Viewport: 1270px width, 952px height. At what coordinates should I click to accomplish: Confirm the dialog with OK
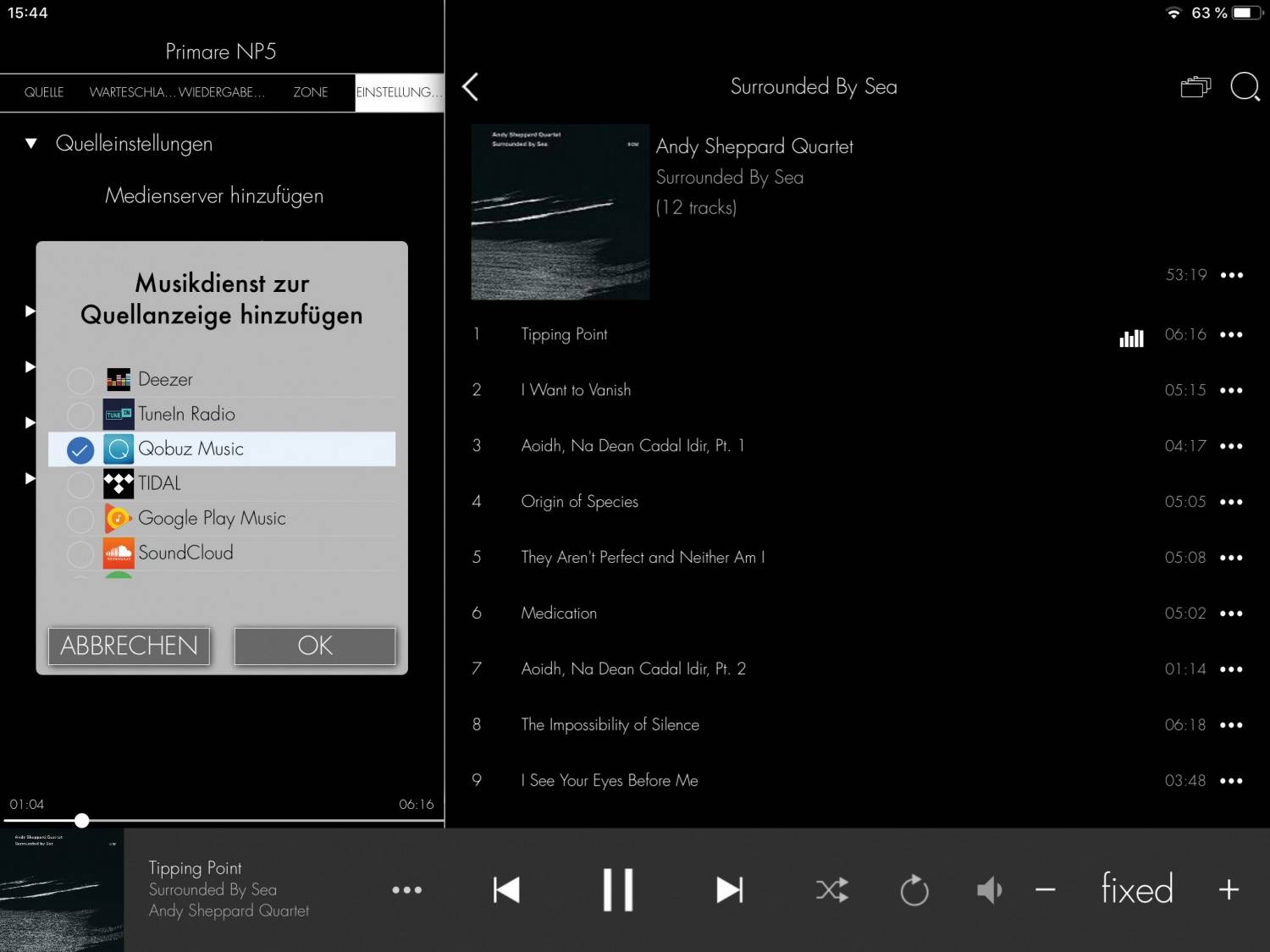point(315,646)
